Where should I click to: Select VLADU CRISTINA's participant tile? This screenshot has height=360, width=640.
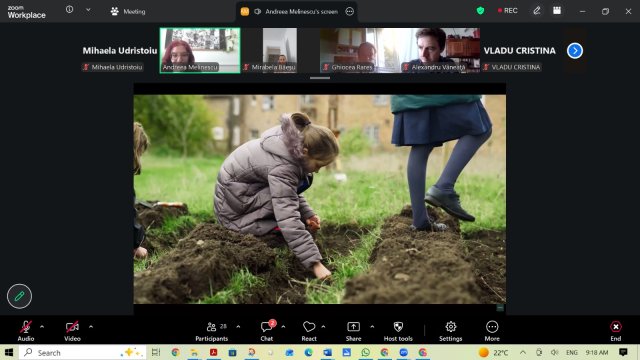tap(520, 51)
